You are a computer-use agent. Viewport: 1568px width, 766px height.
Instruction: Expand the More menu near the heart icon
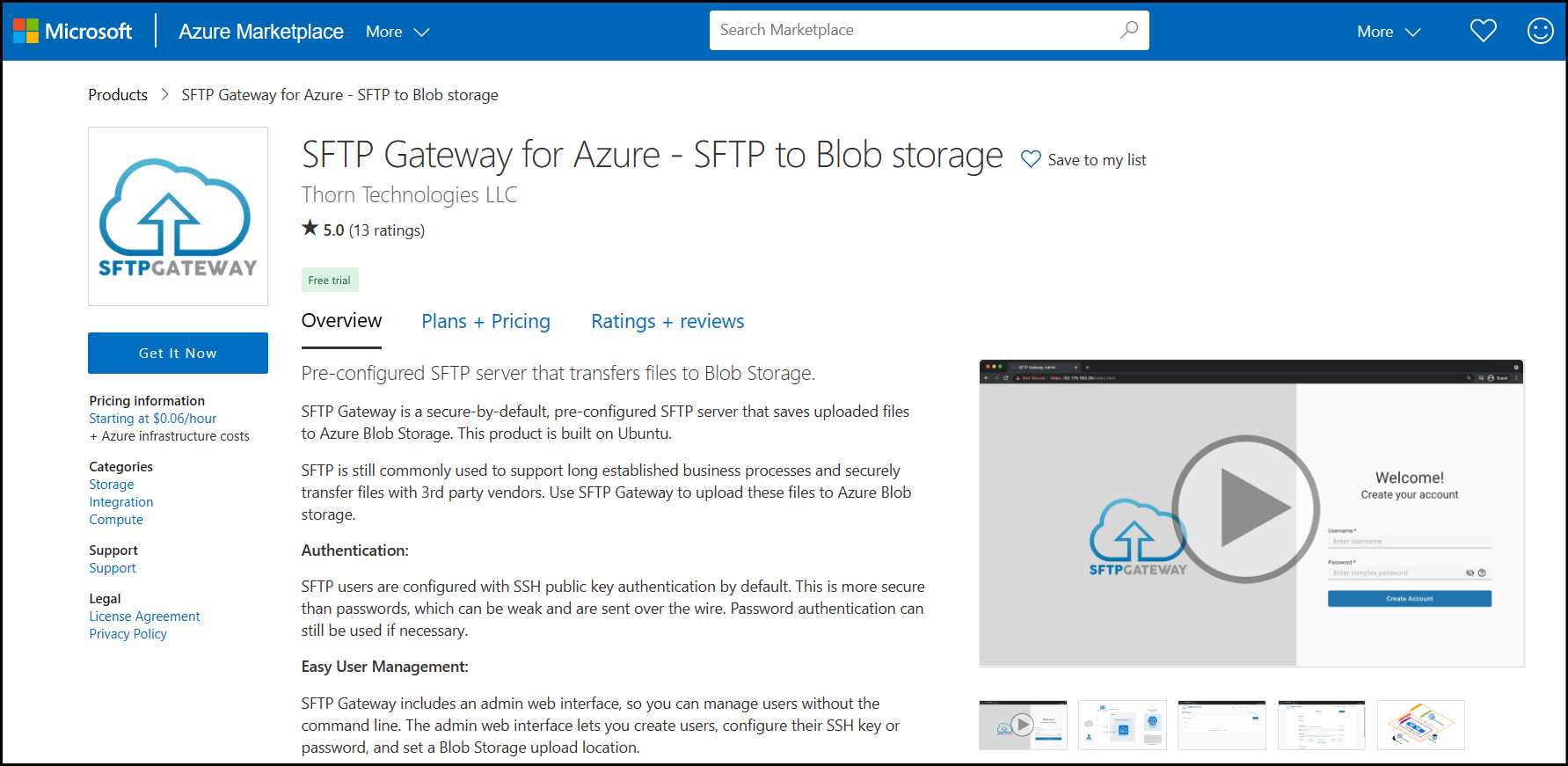point(1389,32)
